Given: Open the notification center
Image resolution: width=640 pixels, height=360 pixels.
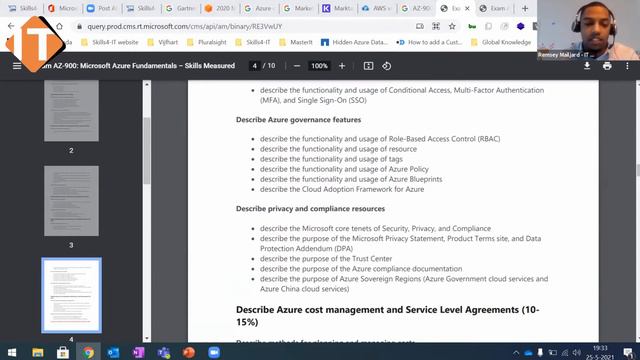Looking at the screenshot, I should (628, 353).
